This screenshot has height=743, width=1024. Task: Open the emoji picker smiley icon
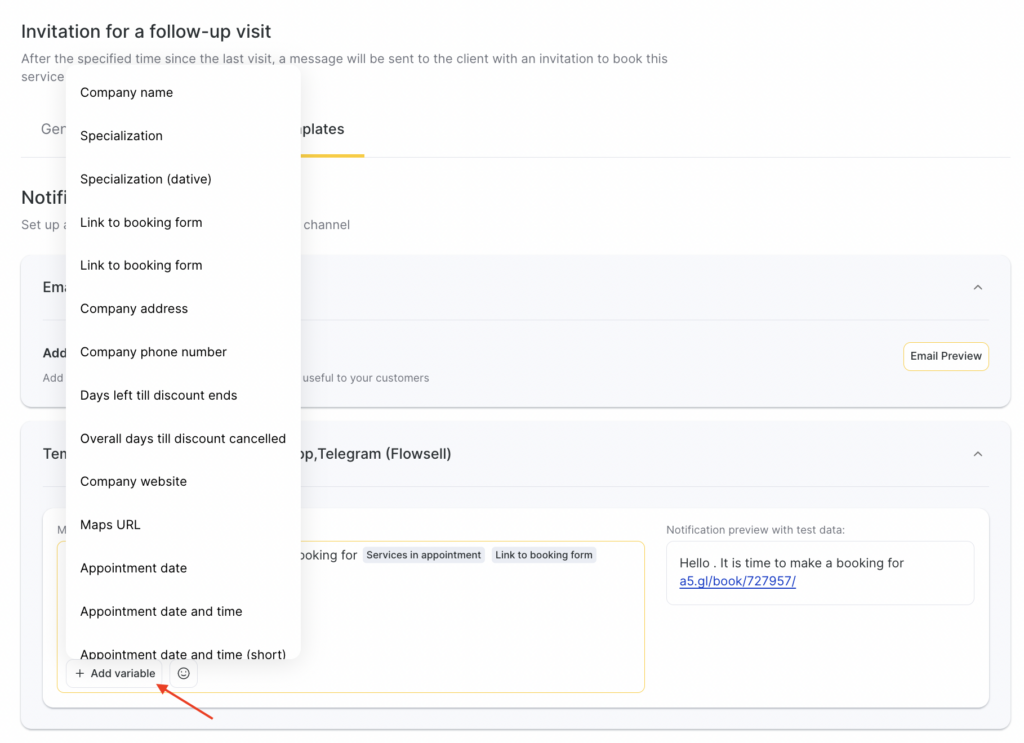coord(183,674)
